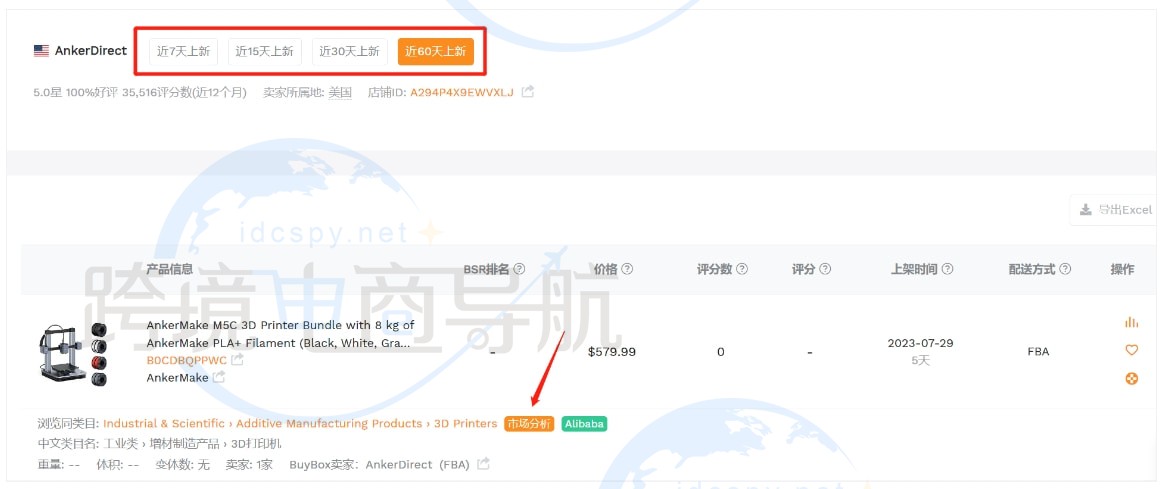Click the 导出Excel button
Screen dimensions: 1162x489
click(1115, 210)
